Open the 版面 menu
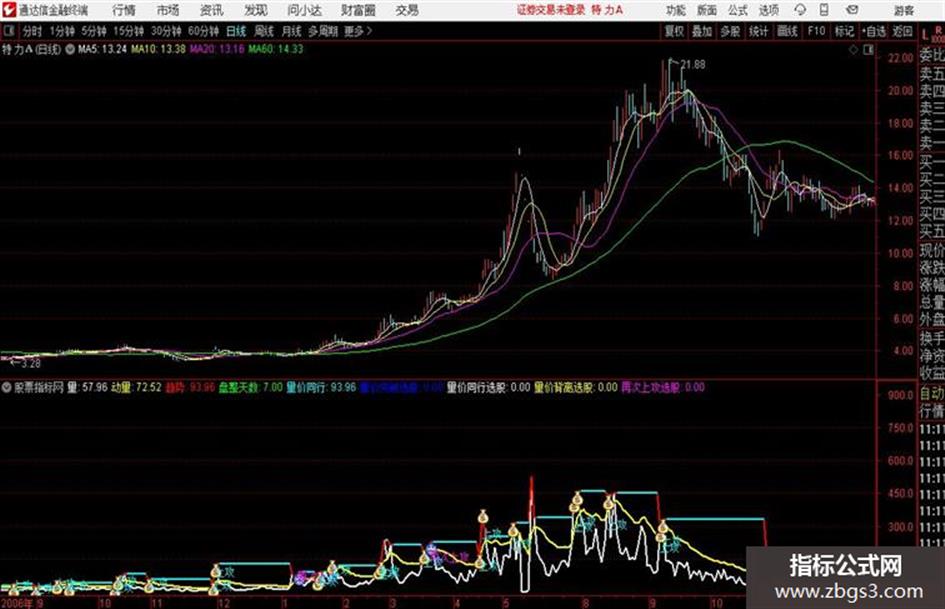Screen dimensions: 945x609 click(706, 10)
